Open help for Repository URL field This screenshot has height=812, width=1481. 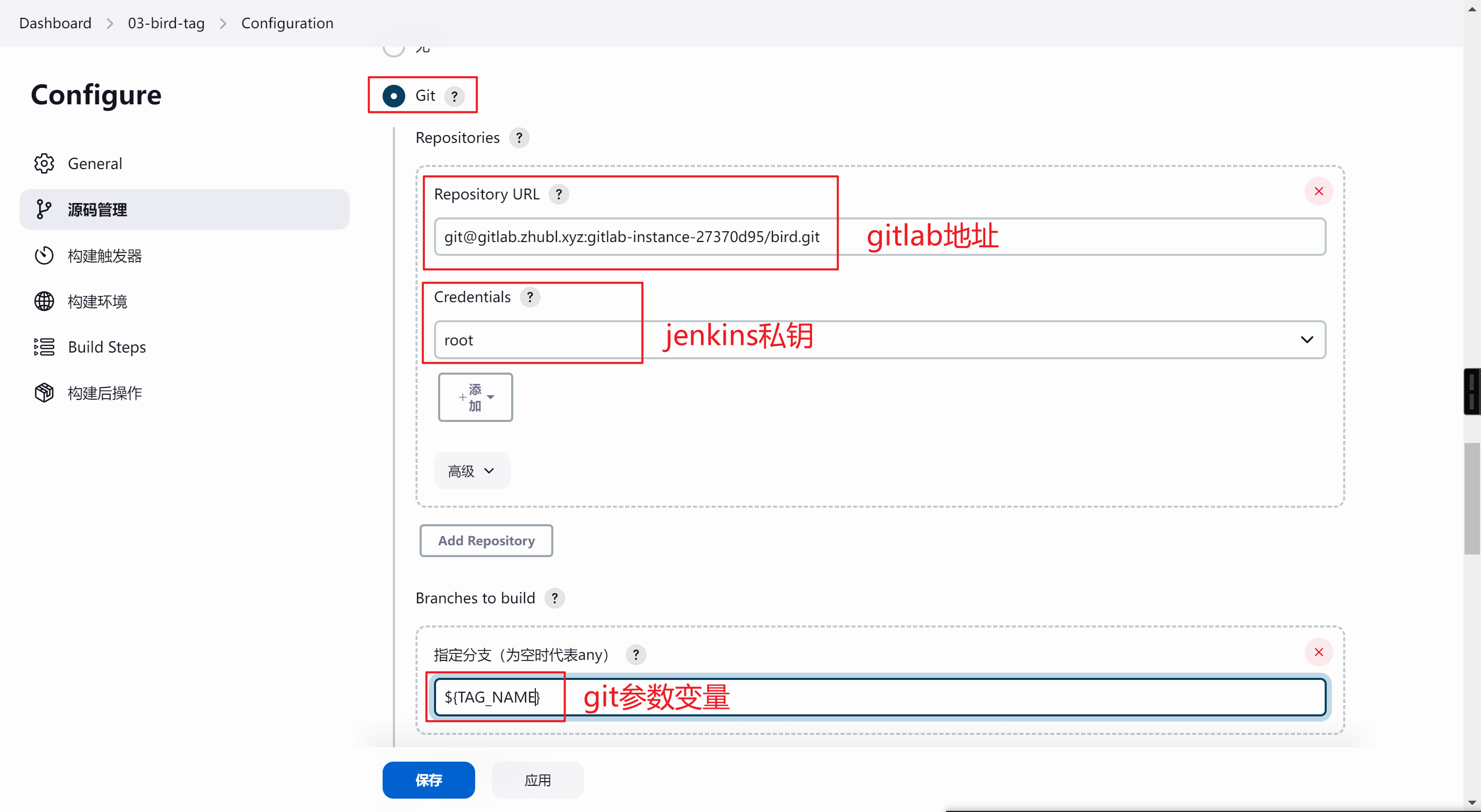pyautogui.click(x=558, y=194)
